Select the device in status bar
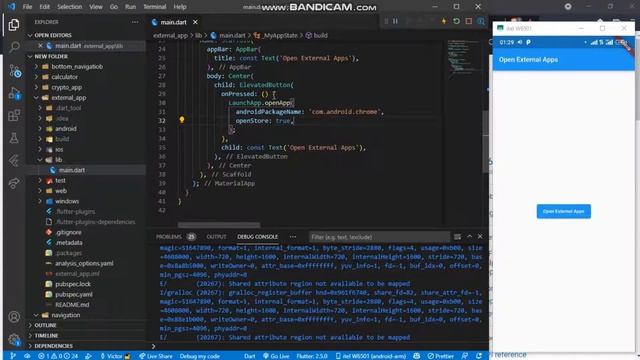The image size is (640, 360). pyautogui.click(x=371, y=356)
